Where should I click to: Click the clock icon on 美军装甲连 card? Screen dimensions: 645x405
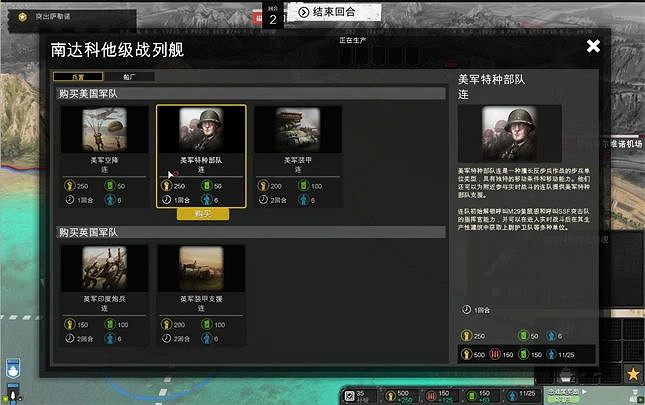[x=263, y=200]
